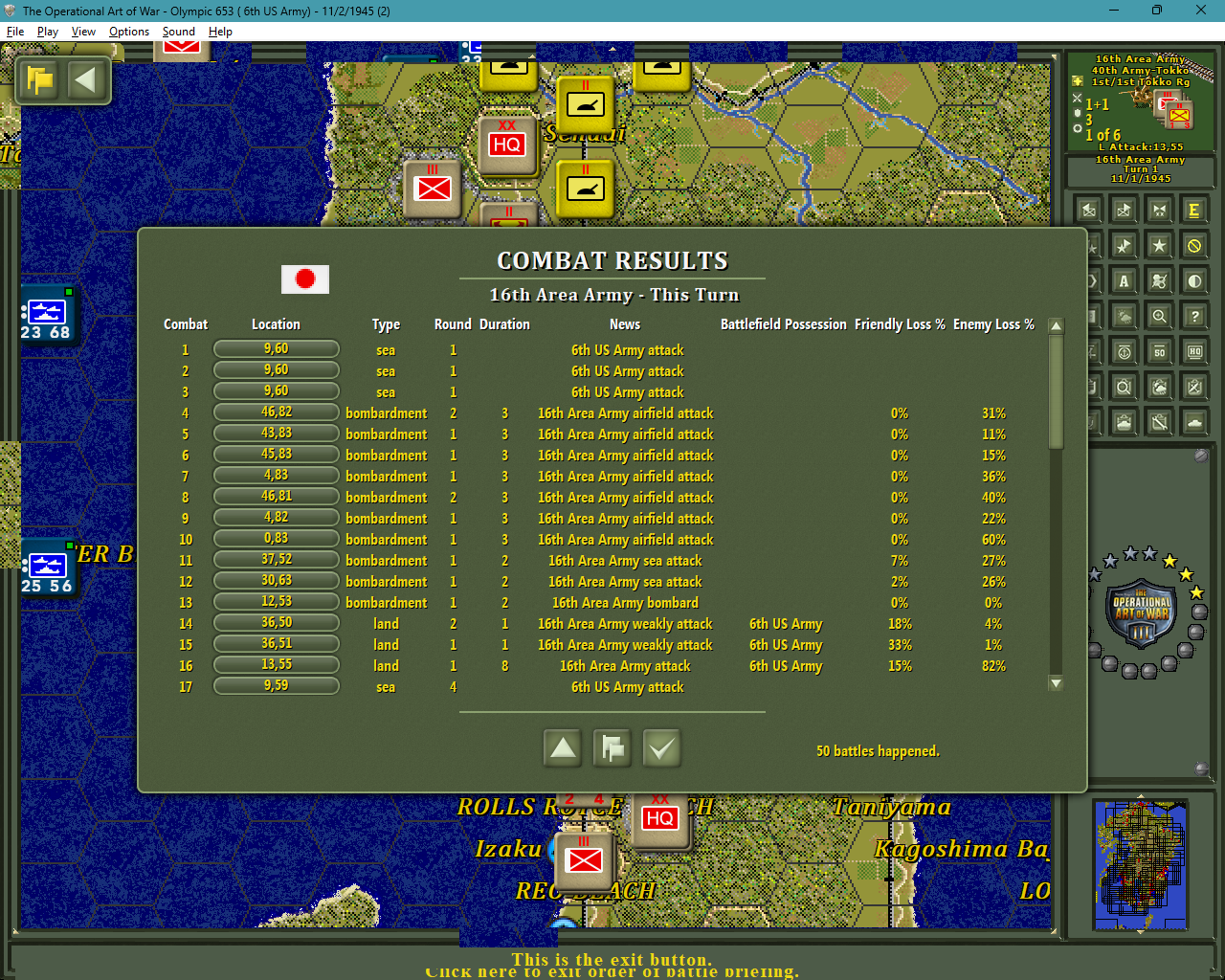Click the combat list scroll up arrow
1225x980 pixels.
click(1057, 326)
